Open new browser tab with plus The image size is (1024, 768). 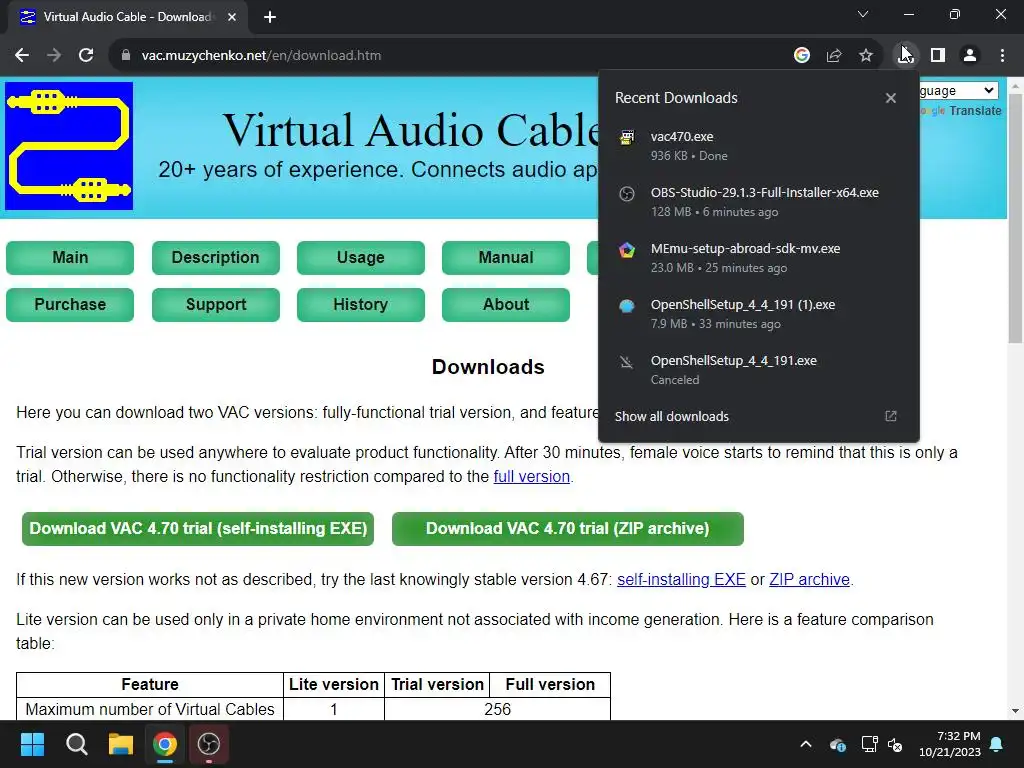tap(270, 17)
